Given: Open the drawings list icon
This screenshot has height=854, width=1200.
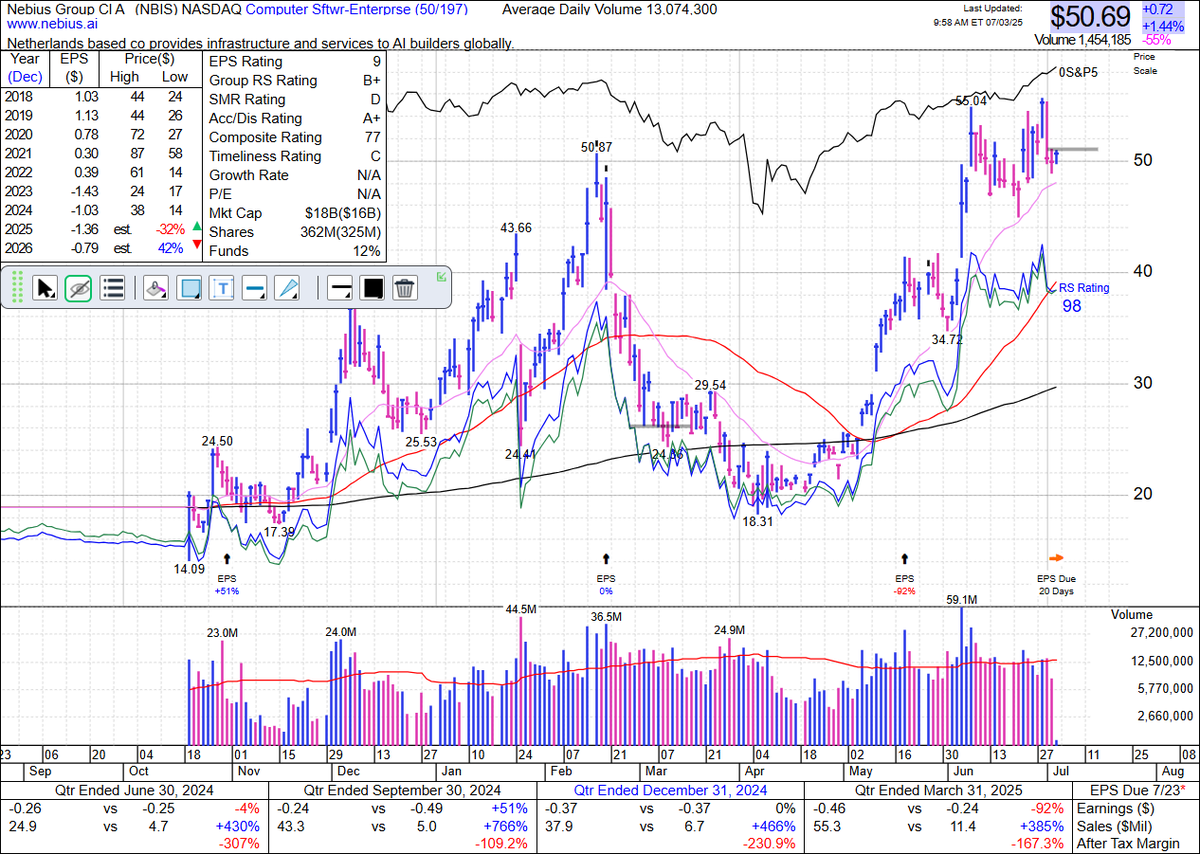Looking at the screenshot, I should point(113,288).
